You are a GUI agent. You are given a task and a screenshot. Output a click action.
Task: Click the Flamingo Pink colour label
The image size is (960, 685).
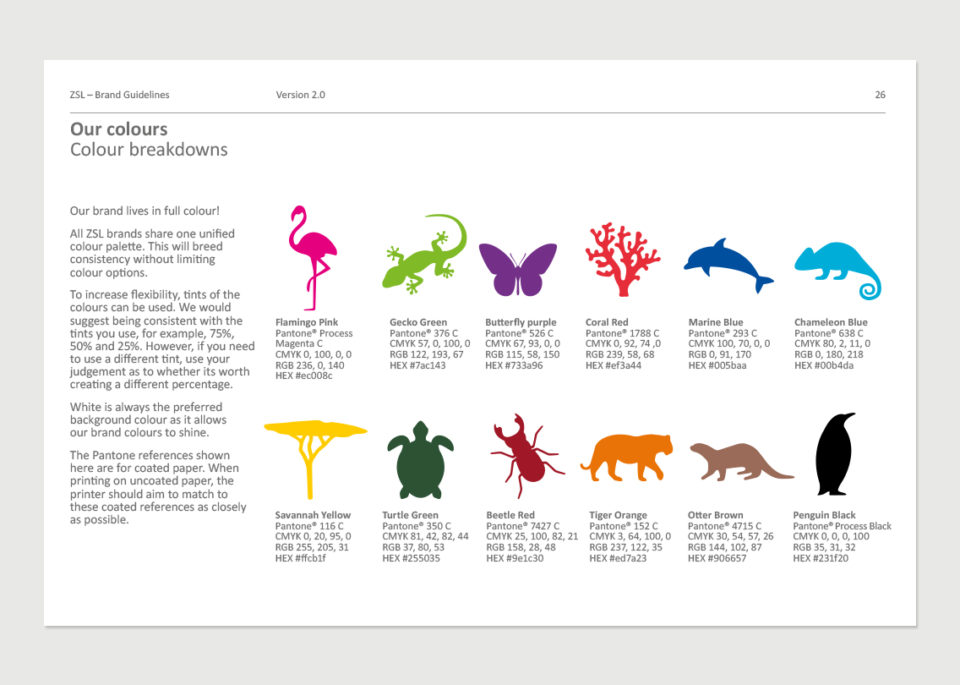pyautogui.click(x=306, y=322)
